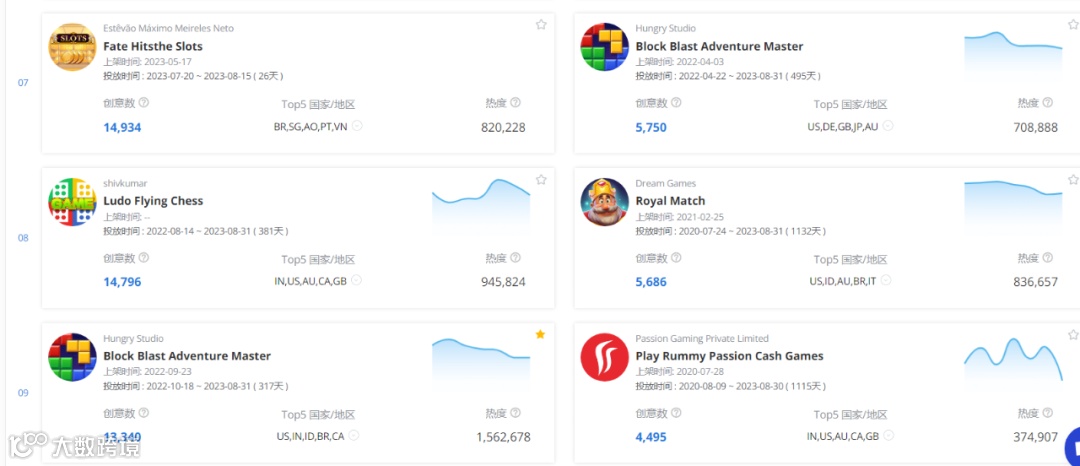Open Fate Hitsthe Slots title link
1080x466 pixels.
coord(153,47)
